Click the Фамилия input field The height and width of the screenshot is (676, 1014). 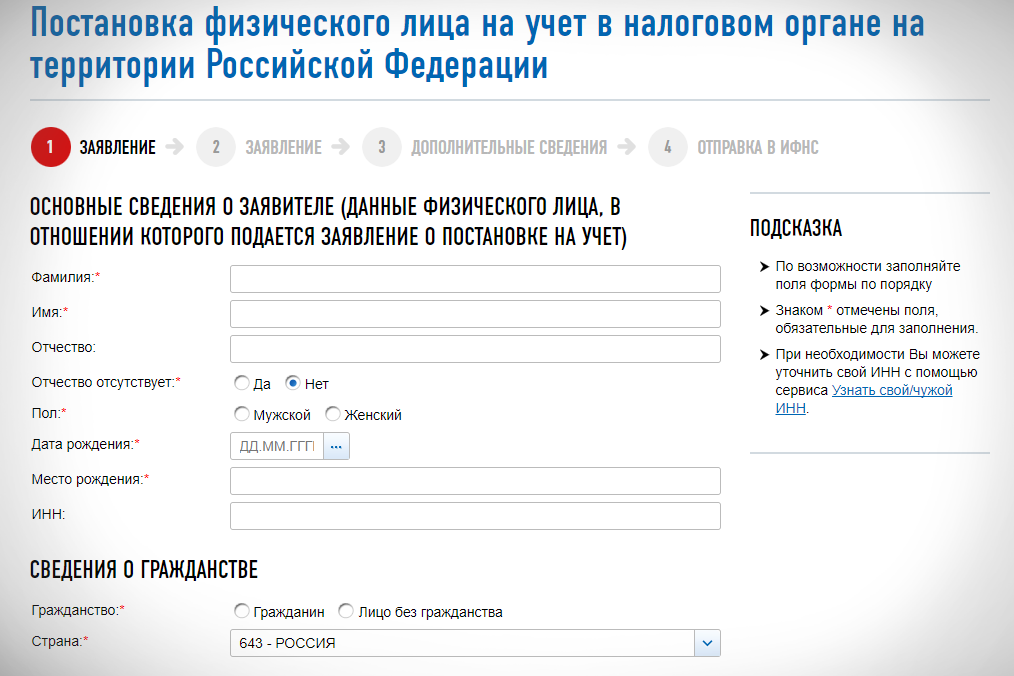pos(475,279)
